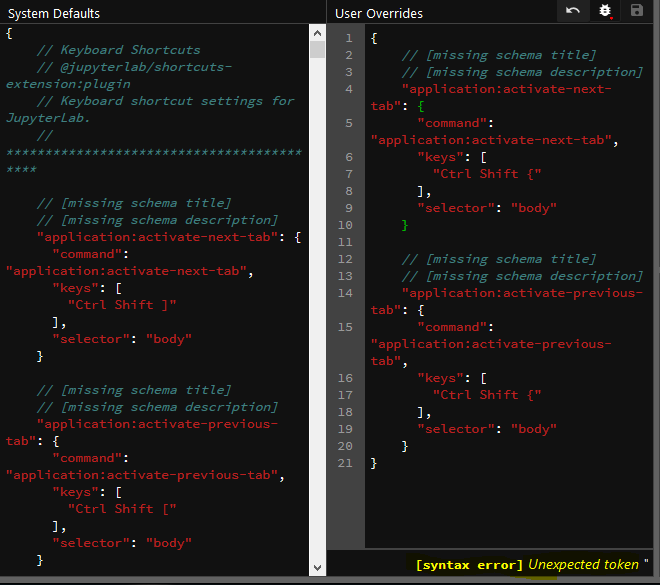Click "application:activate-previous-" key in System Defaults
The width and height of the screenshot is (660, 585).
(x=157, y=424)
